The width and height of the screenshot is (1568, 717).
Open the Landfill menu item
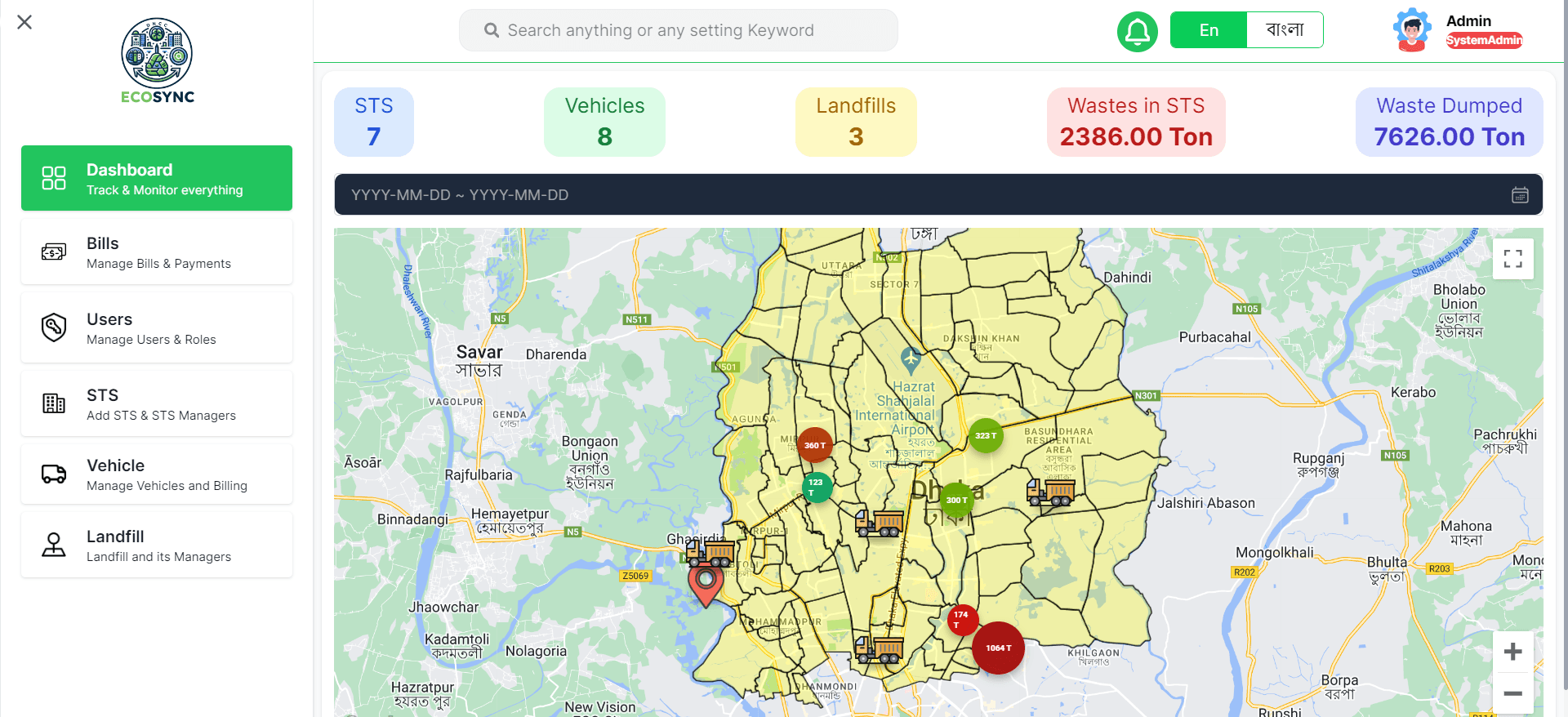point(157,545)
